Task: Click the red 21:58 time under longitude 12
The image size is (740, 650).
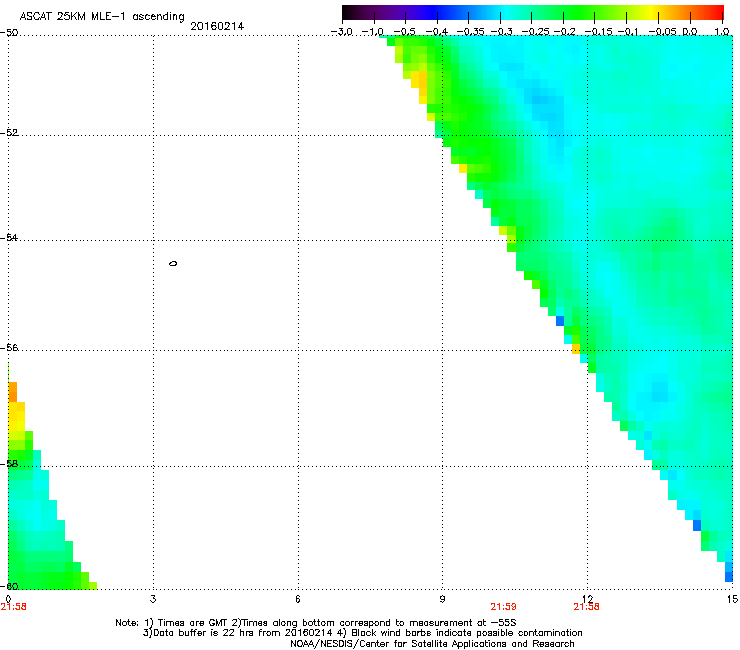Action: (586, 607)
